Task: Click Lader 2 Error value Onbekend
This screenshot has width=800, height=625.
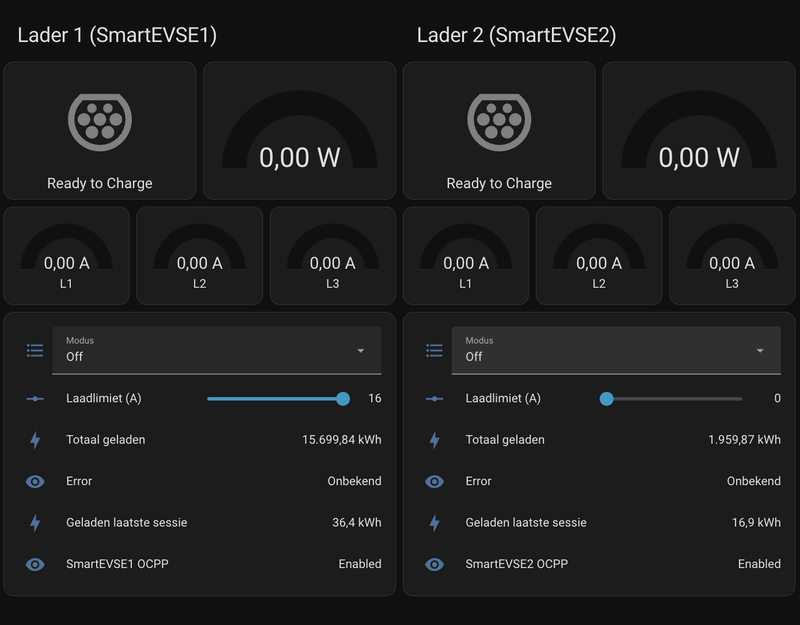Action: point(754,481)
